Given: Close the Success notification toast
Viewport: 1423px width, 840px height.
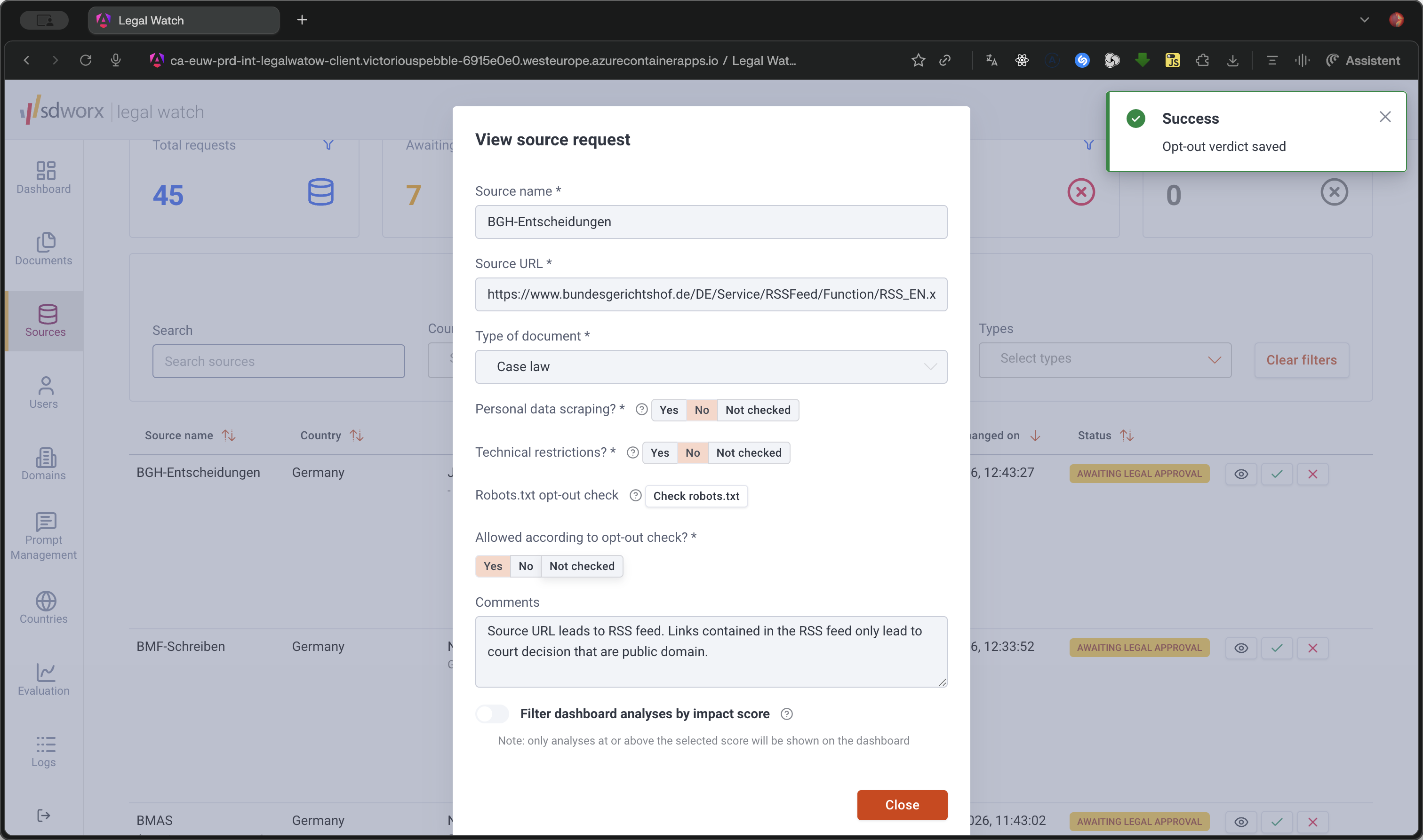Looking at the screenshot, I should 1384,117.
